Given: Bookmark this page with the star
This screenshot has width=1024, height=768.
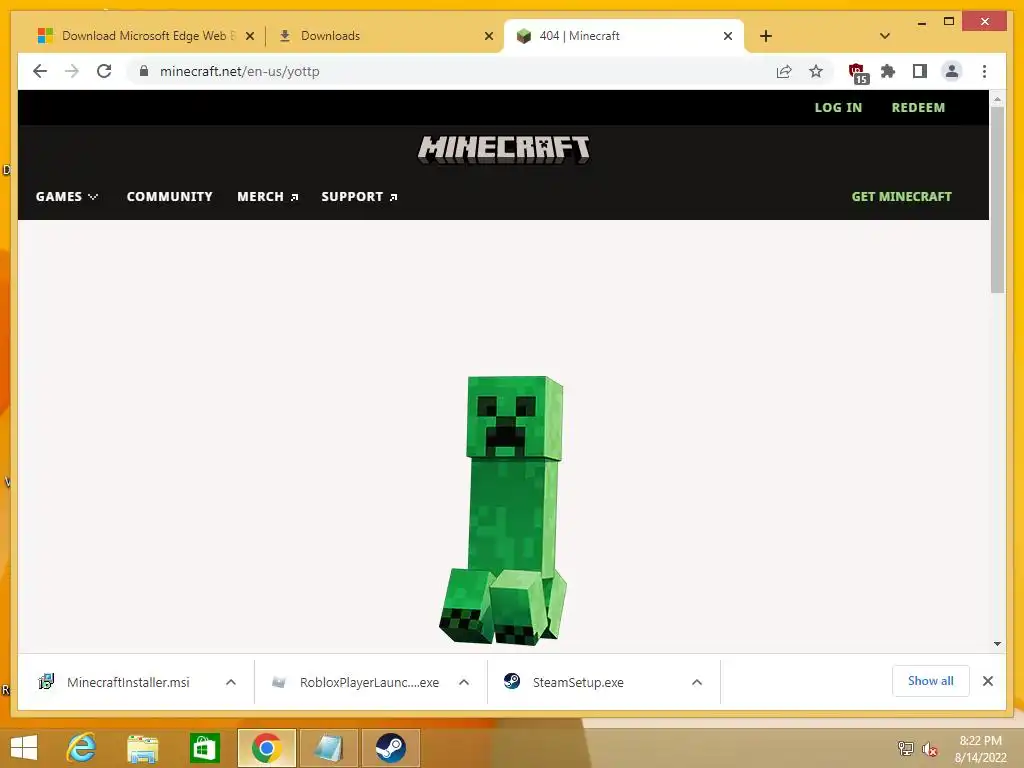Looking at the screenshot, I should click(x=816, y=71).
